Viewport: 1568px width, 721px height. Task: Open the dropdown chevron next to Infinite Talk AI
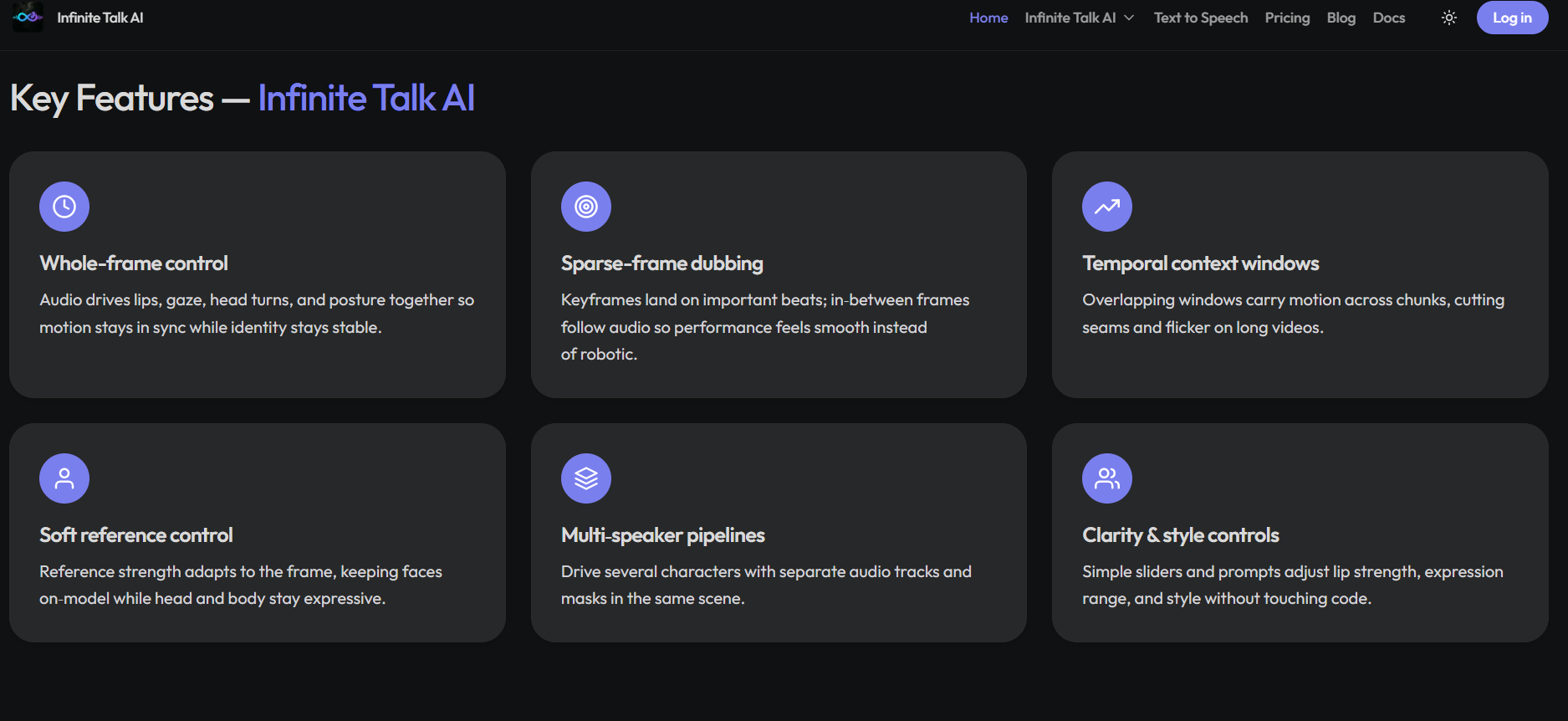(x=1127, y=18)
